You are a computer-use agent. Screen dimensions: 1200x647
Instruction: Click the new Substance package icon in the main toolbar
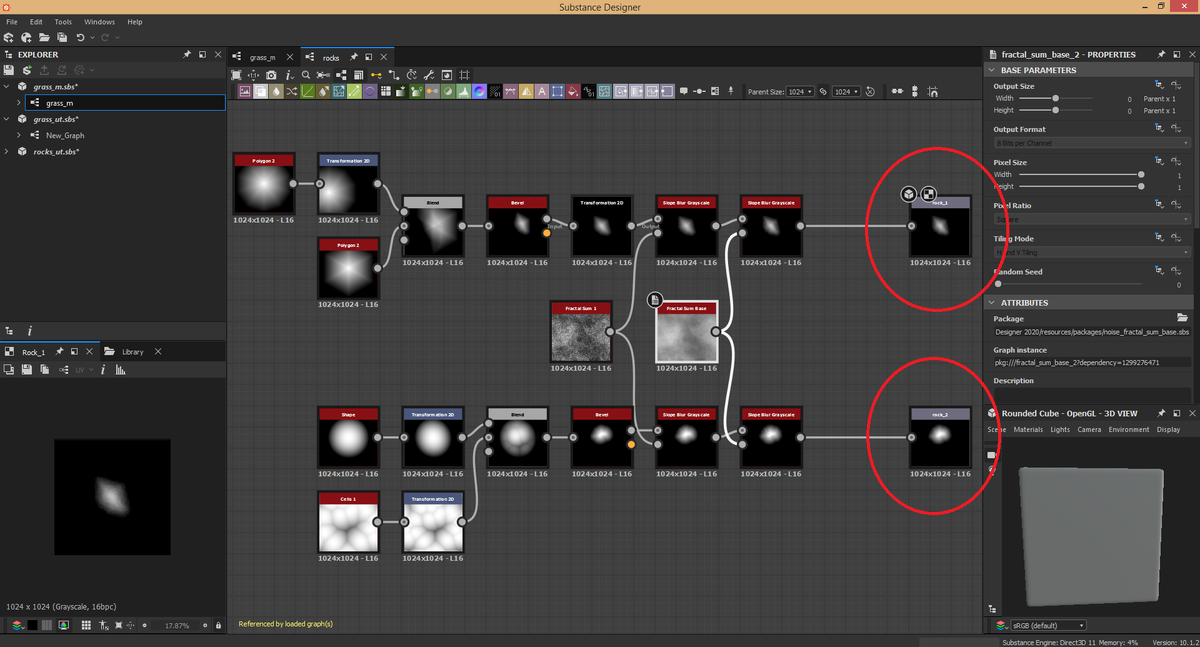pyautogui.click(x=9, y=37)
